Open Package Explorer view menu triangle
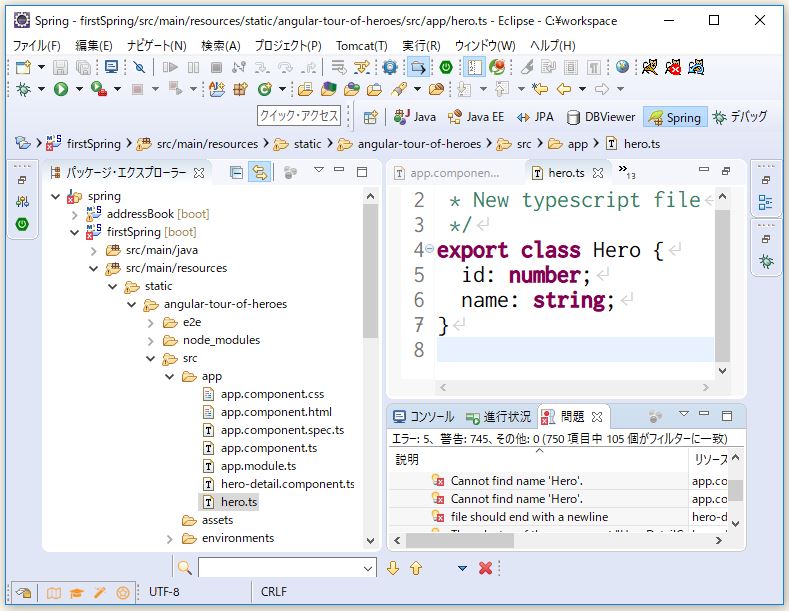 click(x=319, y=170)
